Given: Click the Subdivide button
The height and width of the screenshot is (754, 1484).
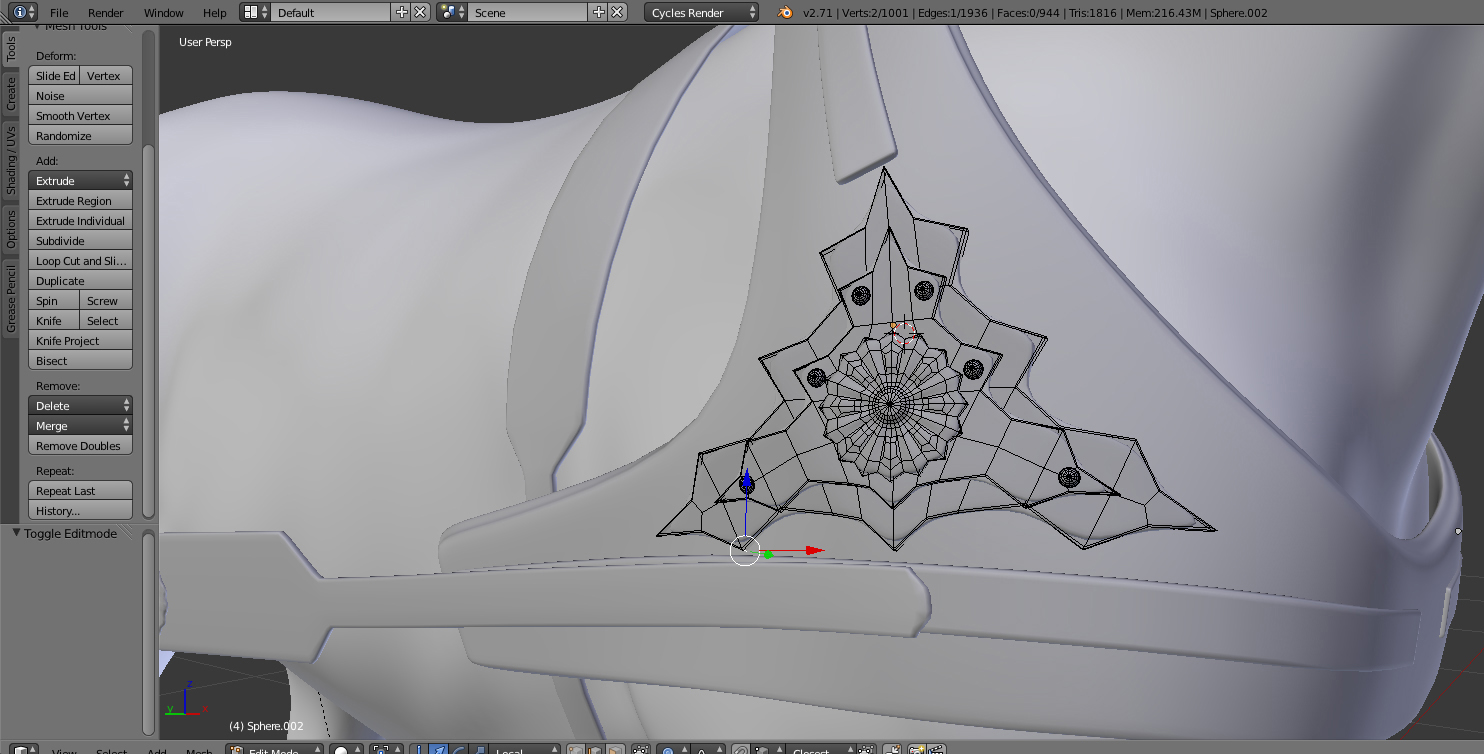Looking at the screenshot, I should point(80,240).
